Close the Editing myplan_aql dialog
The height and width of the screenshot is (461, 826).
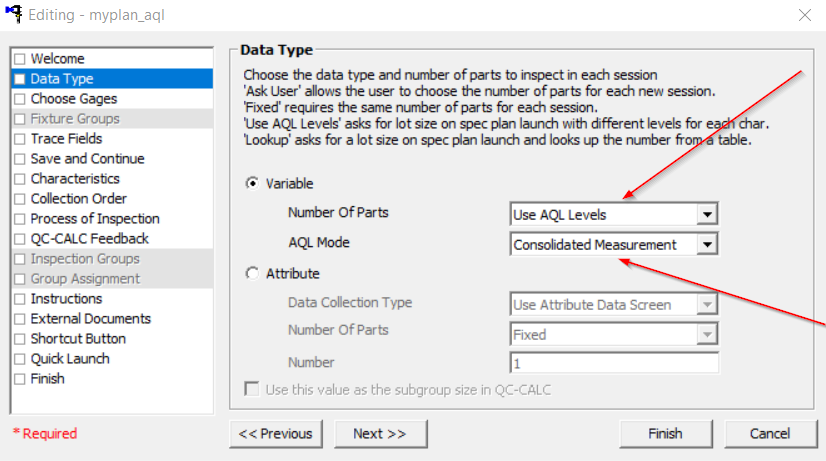click(804, 15)
